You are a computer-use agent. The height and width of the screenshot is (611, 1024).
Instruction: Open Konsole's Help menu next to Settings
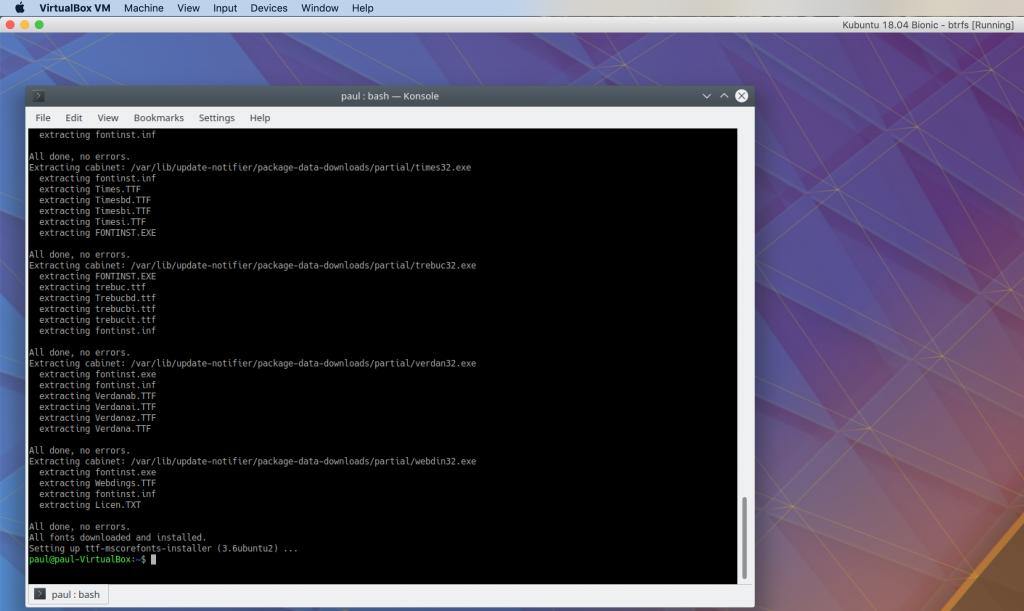click(x=260, y=118)
